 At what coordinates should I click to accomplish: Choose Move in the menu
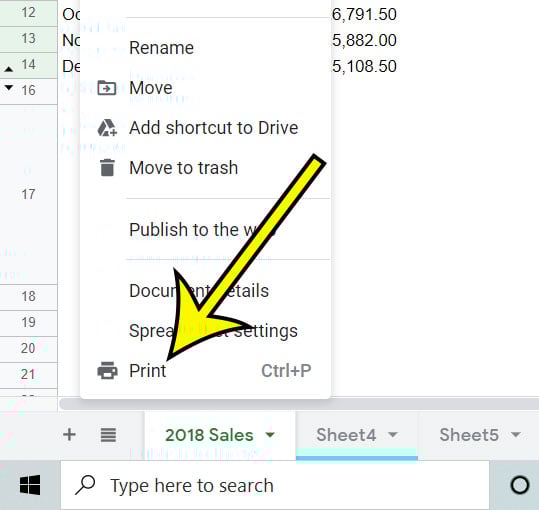(205, 88)
